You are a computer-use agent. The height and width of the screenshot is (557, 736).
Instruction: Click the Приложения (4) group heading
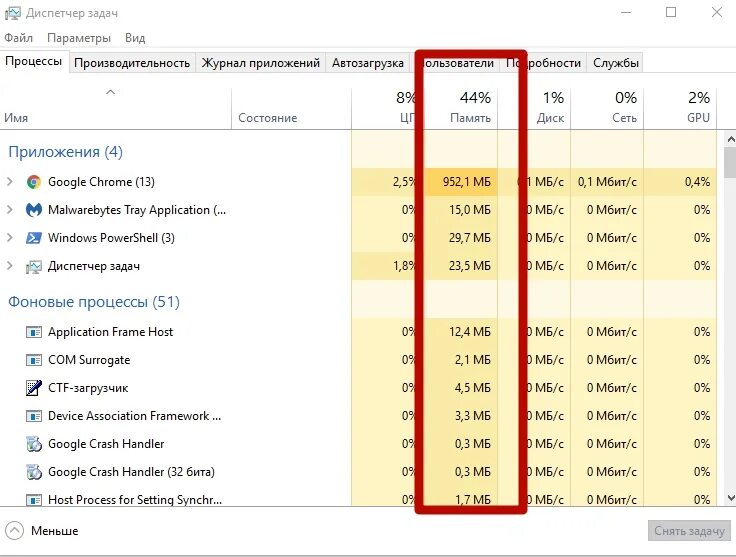click(65, 152)
